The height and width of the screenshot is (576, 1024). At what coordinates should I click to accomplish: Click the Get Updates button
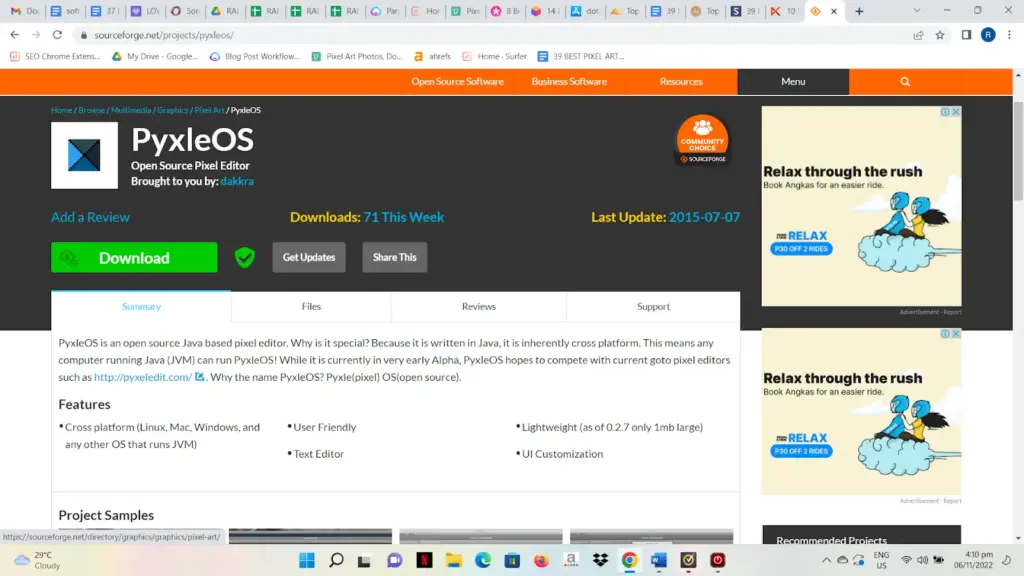point(309,257)
